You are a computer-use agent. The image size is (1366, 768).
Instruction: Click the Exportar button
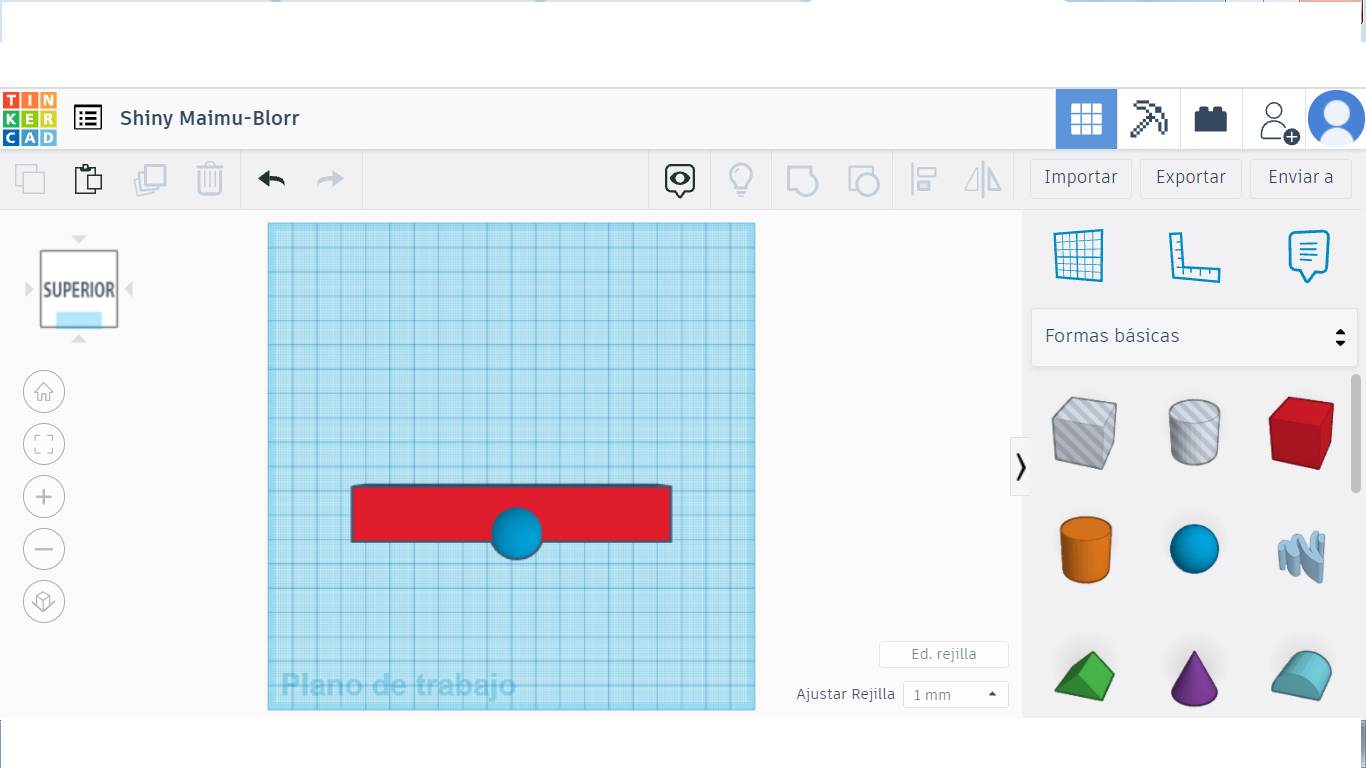click(x=1191, y=178)
